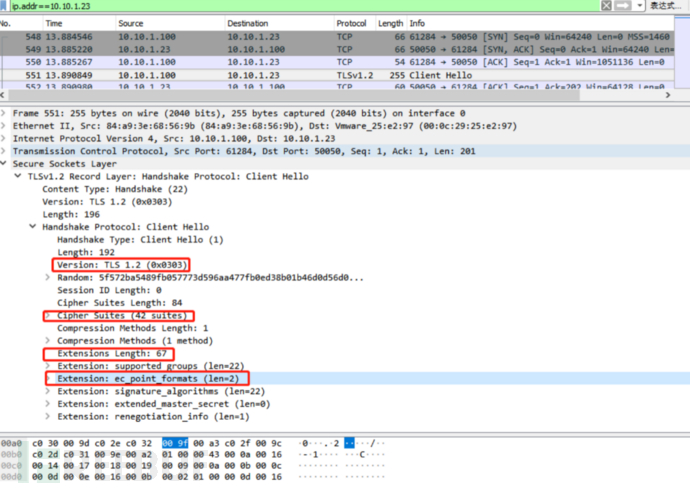
Task: Expand the Frame 551 details
Action: click(5, 113)
